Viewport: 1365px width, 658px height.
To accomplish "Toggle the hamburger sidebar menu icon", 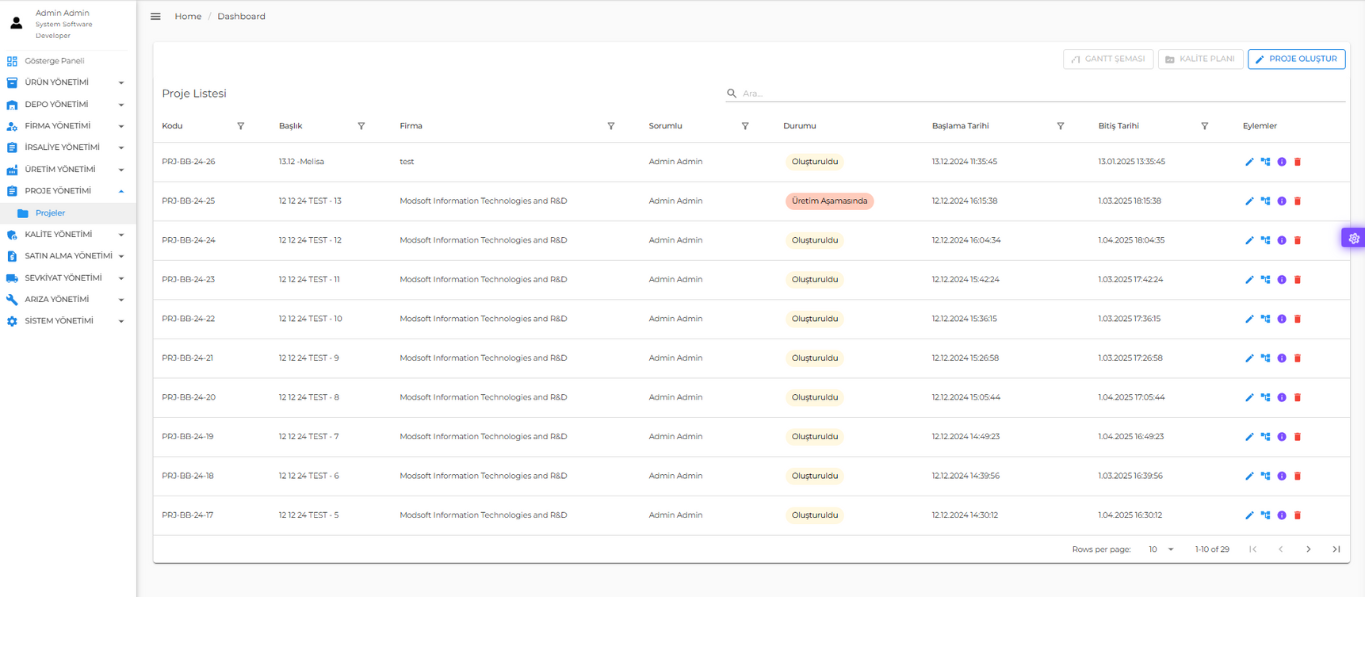I will 155,16.
